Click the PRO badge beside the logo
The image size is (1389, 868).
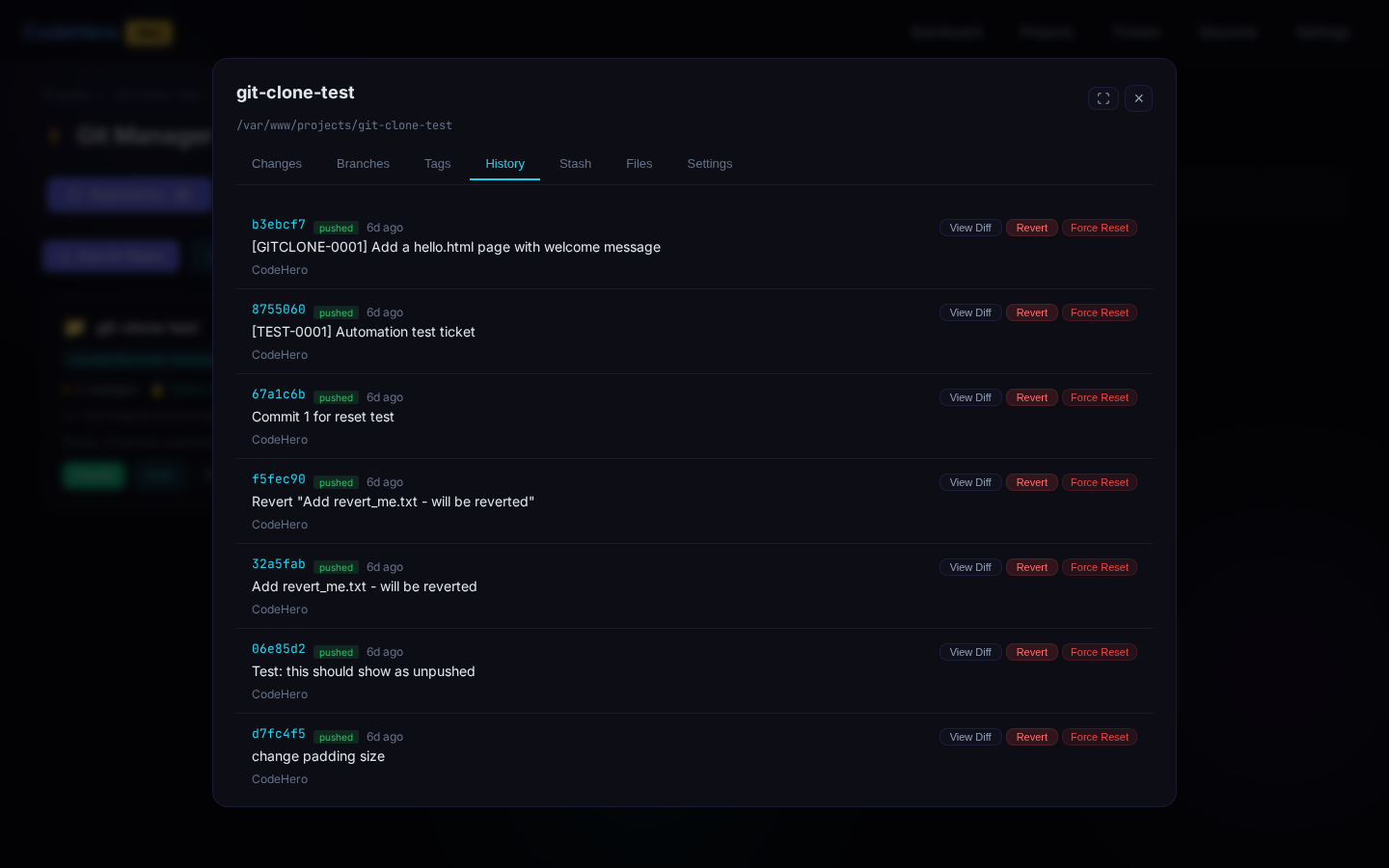click(150, 32)
